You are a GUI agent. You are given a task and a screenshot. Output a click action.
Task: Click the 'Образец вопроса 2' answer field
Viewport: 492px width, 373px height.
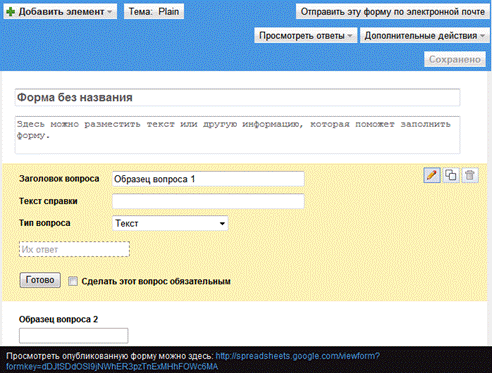[x=73, y=336]
